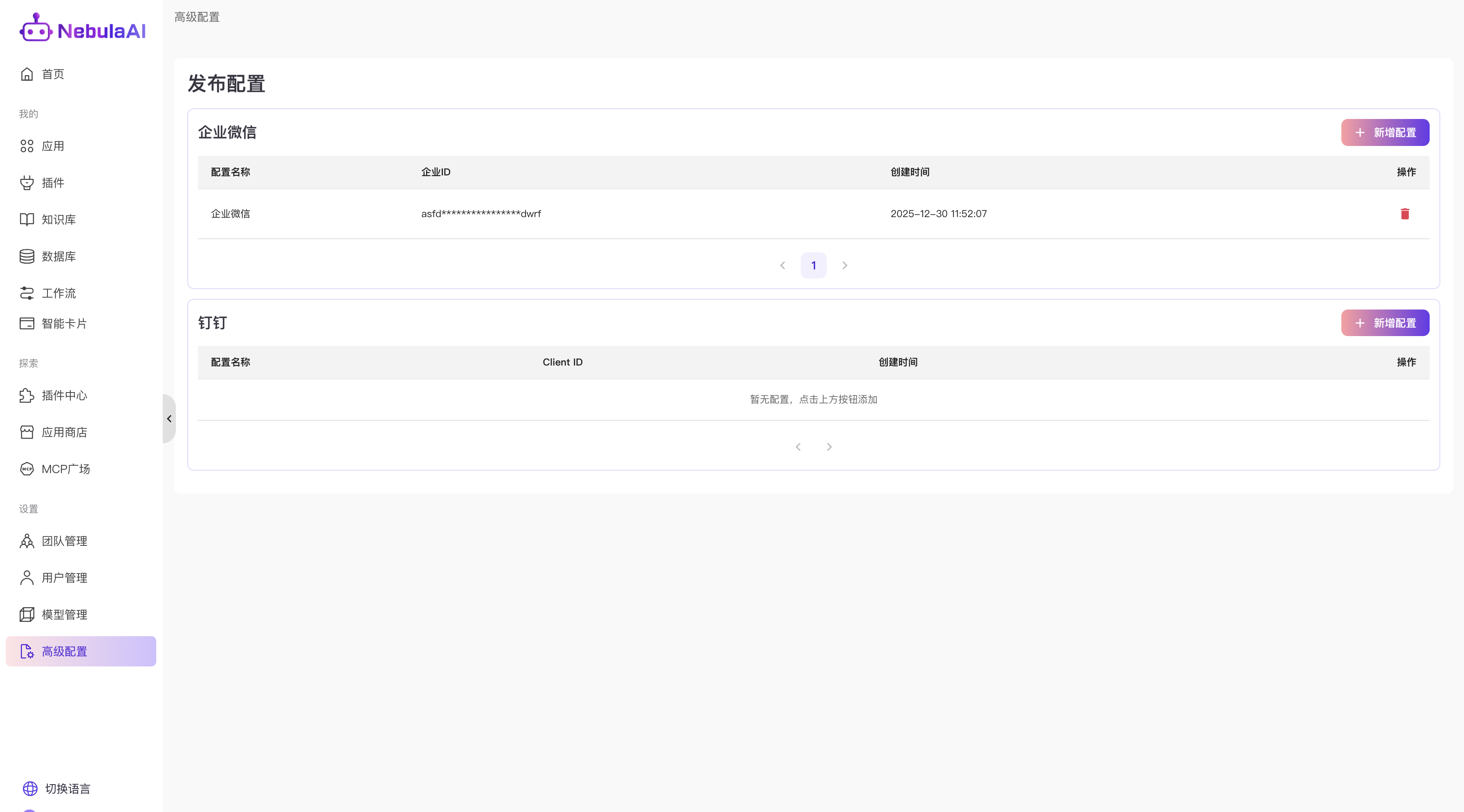Go to next page in 企业微信 table
Viewport: 1464px width, 812px height.
pos(844,265)
